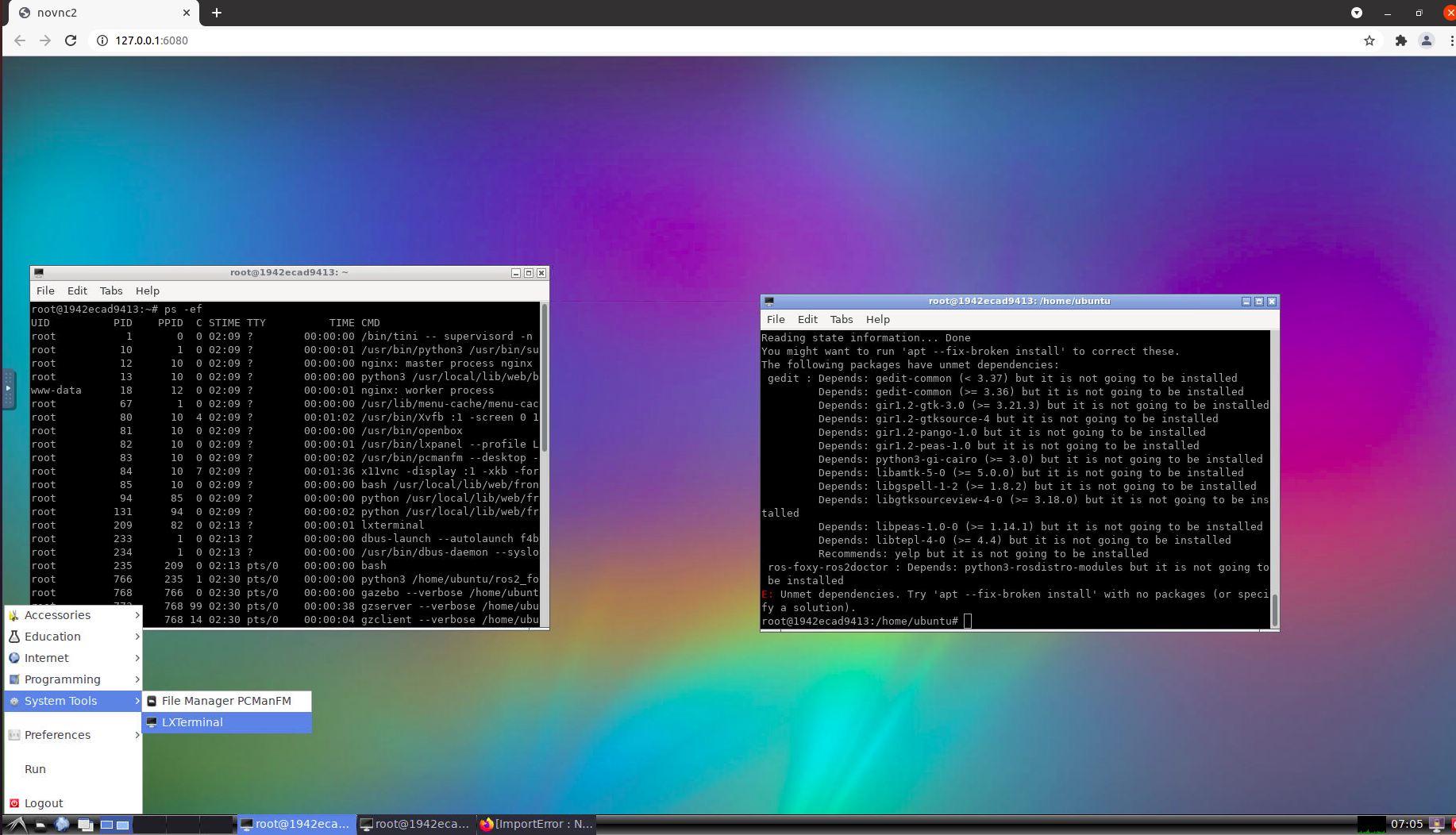This screenshot has height=835, width=1456.
Task: Click the PCManFM file manager icon
Action: 152,701
